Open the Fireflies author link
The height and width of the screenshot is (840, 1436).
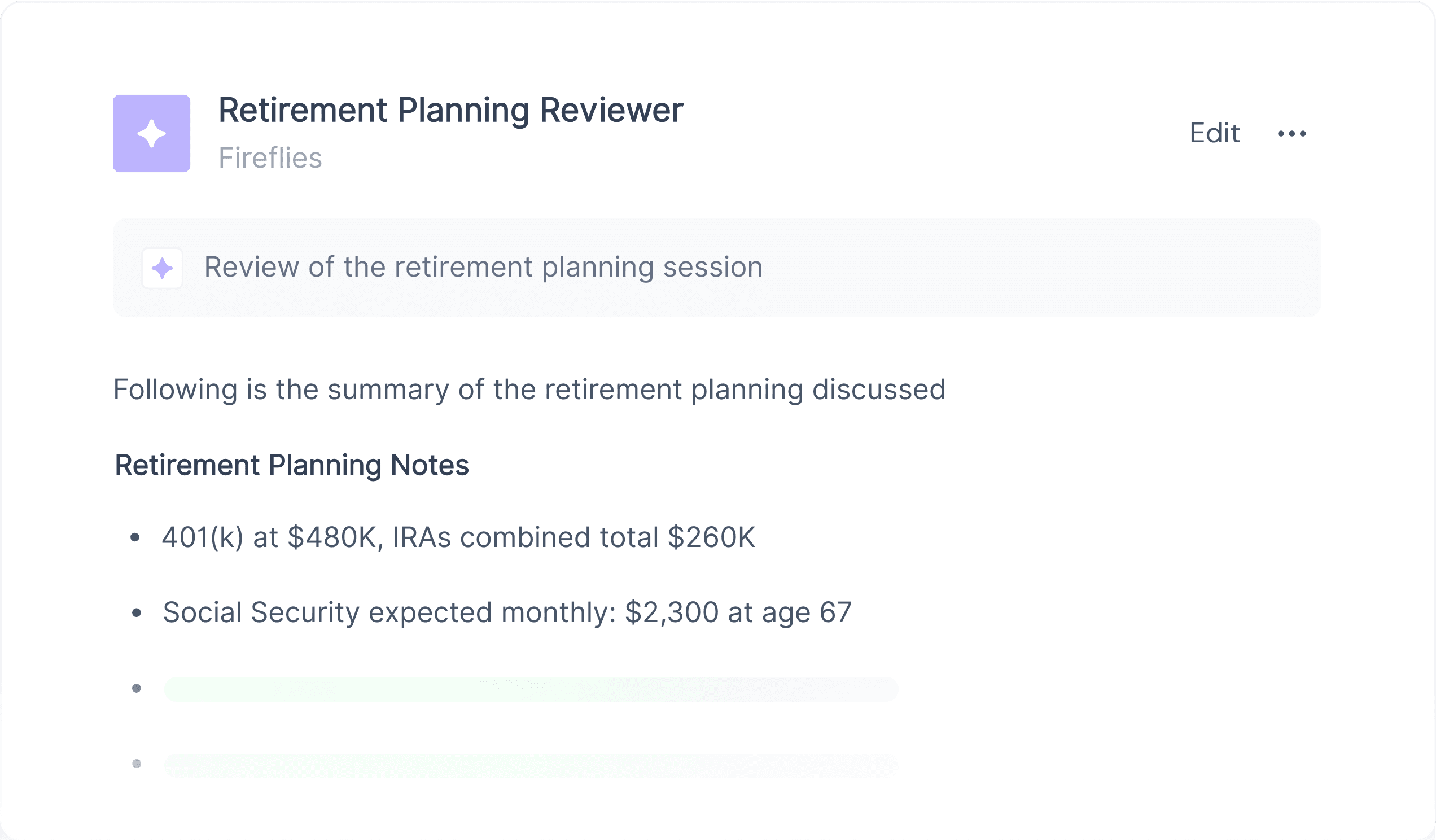click(270, 158)
